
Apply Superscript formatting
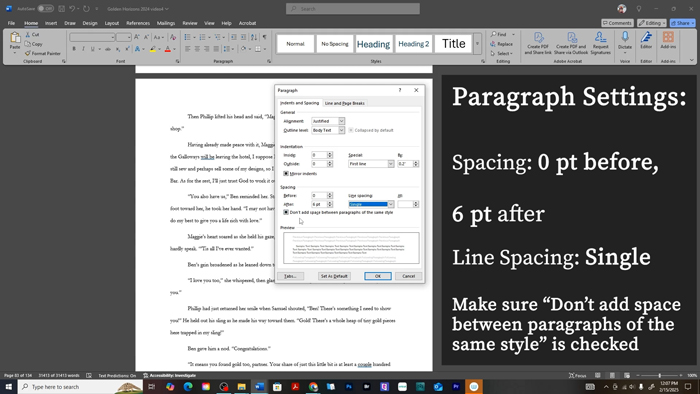point(127,49)
